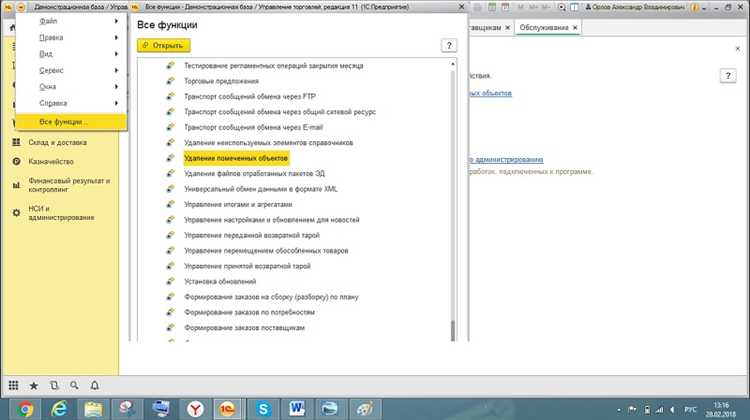The height and width of the screenshot is (420, 750).
Task: Click the search magnifier in bottom panel
Action: point(74,385)
